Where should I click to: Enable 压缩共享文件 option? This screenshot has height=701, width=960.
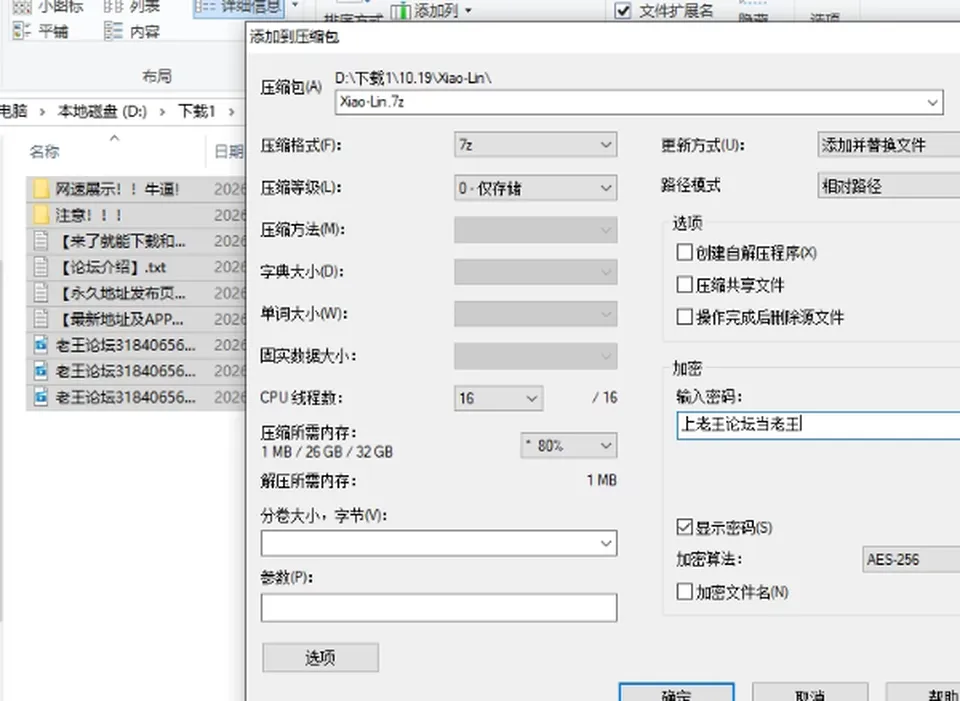pos(684,285)
